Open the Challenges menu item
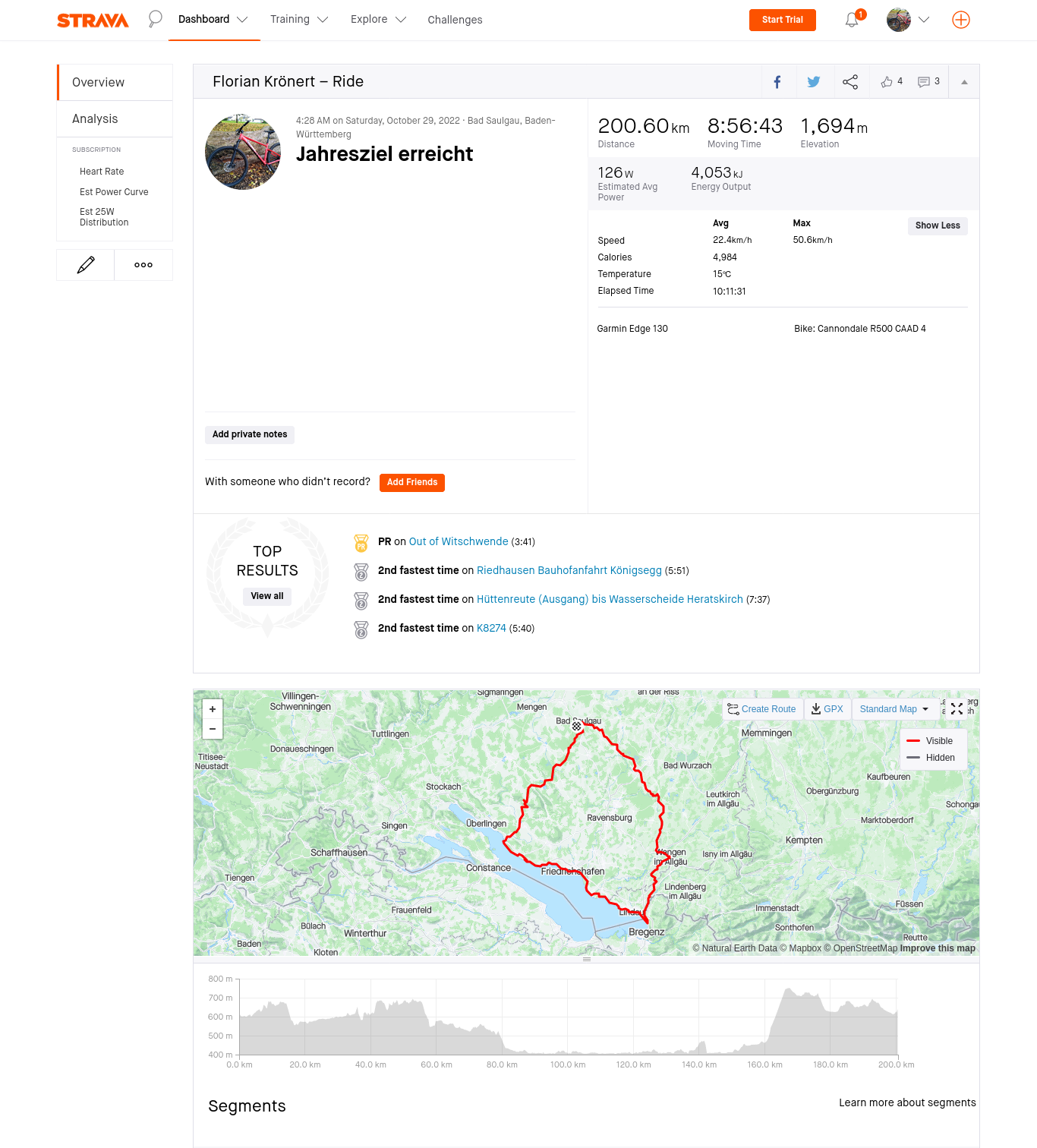Image resolution: width=1037 pixels, height=1148 pixels. pyautogui.click(x=455, y=20)
